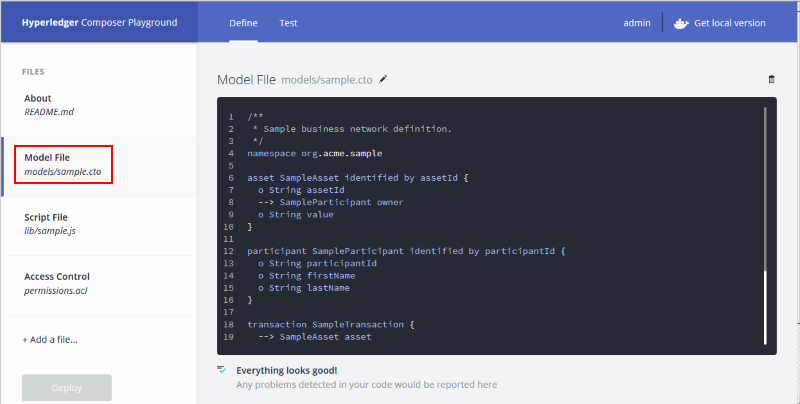
Task: Click the '* Sample business network definition.' comment
Action: 352,129
